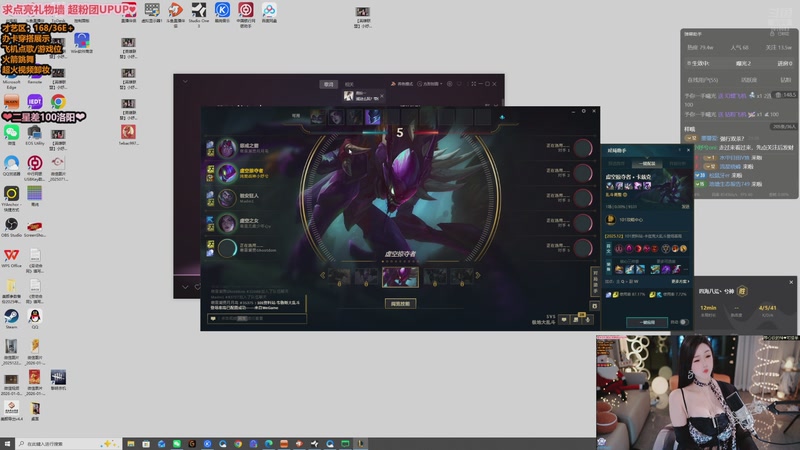Click the 4/5/41 KDA value
Screen dimensions: 800x450
(x=767, y=308)
